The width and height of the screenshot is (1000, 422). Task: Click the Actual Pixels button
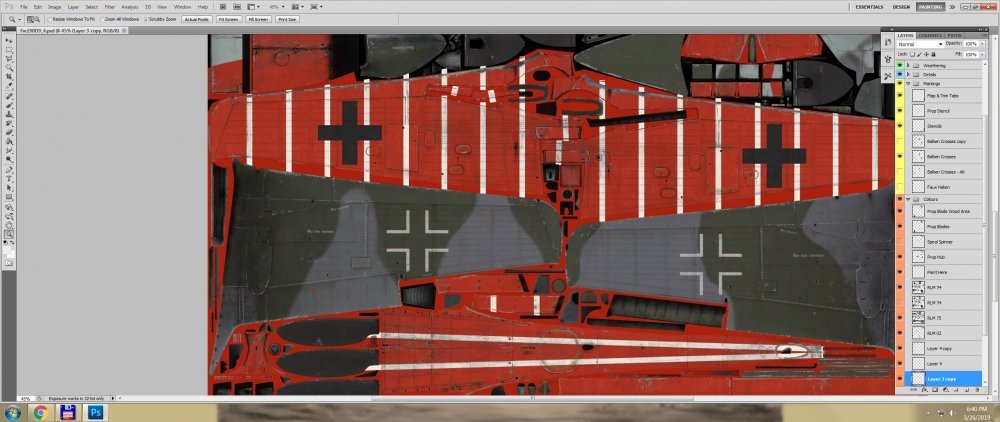[196, 19]
